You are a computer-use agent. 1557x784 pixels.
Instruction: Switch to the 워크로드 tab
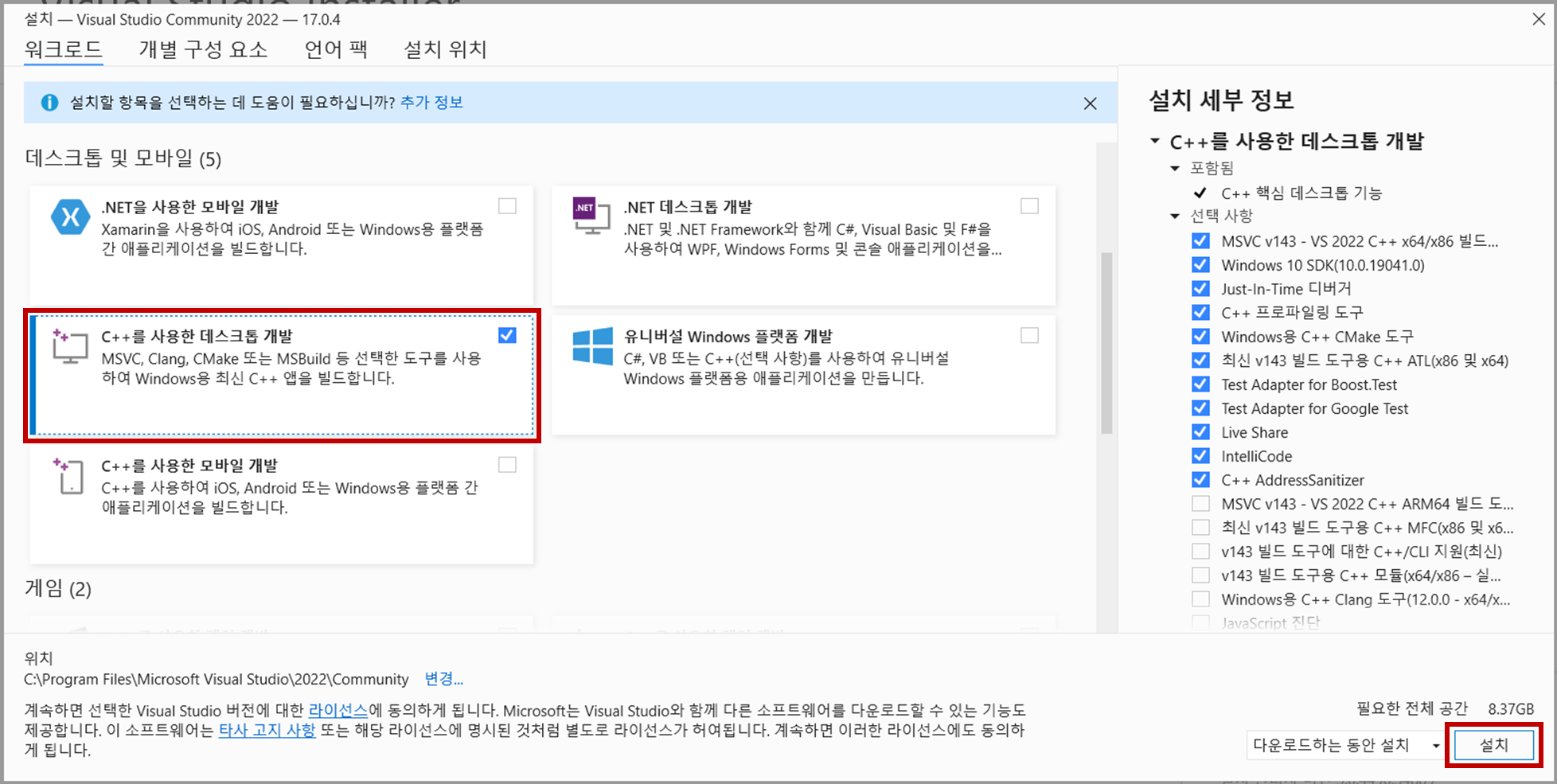click(64, 49)
